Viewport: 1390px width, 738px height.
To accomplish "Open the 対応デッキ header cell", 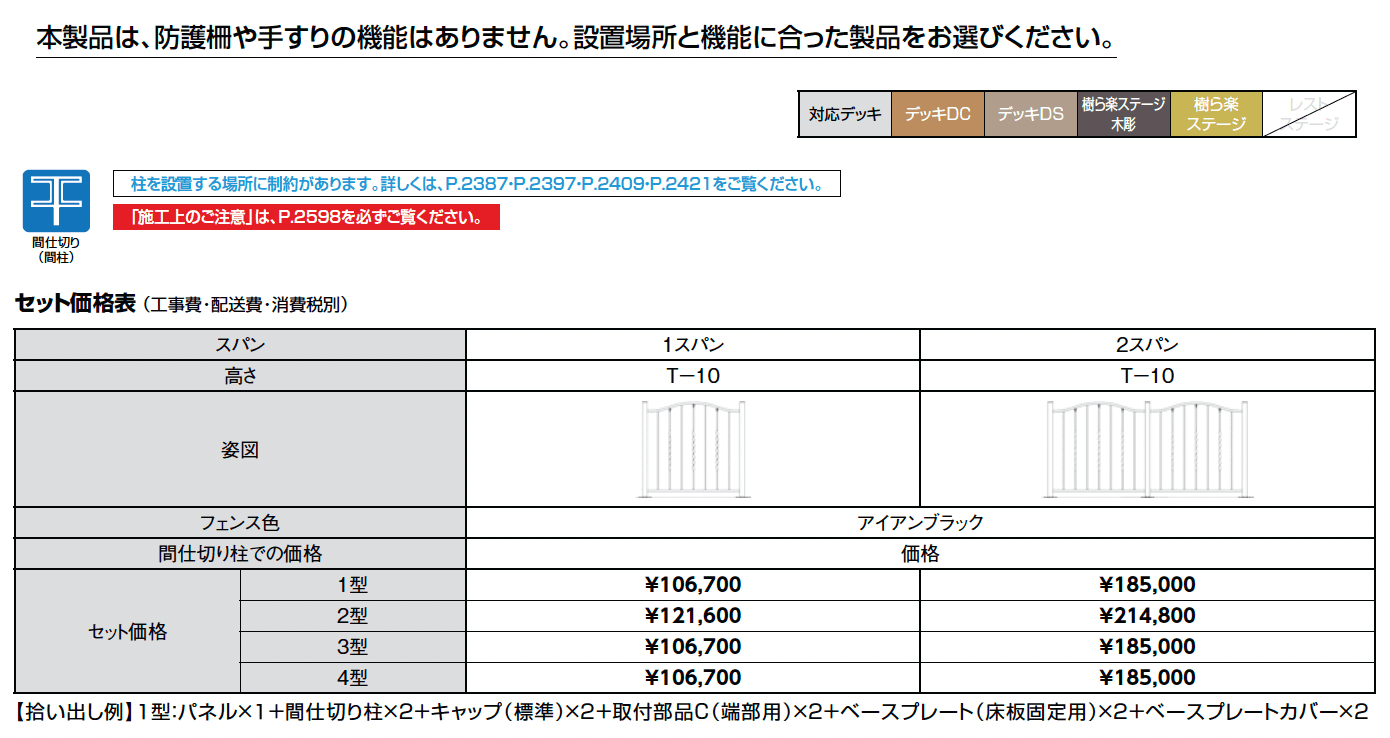I will click(x=845, y=113).
